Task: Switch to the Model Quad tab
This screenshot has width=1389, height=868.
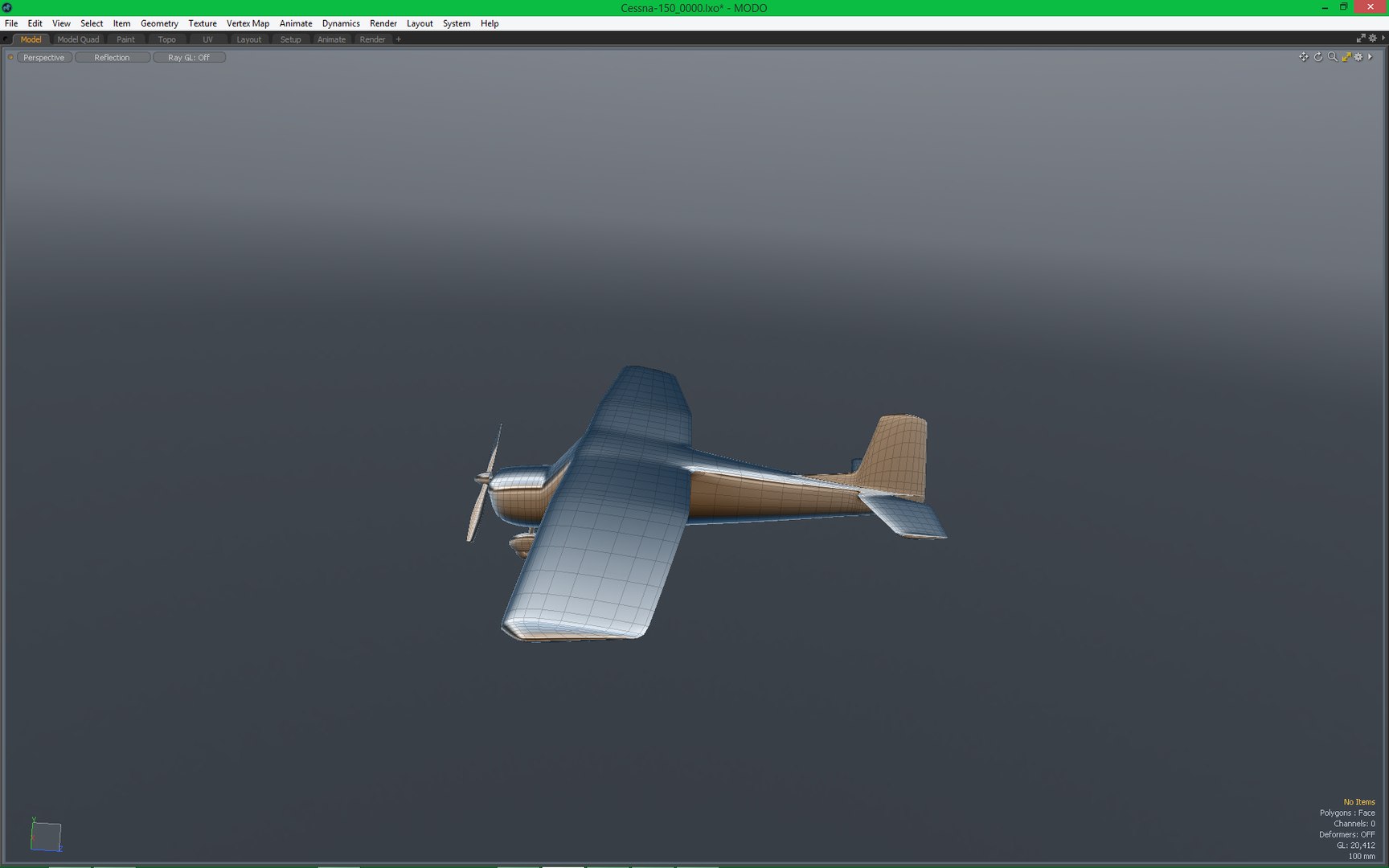Action: click(78, 39)
